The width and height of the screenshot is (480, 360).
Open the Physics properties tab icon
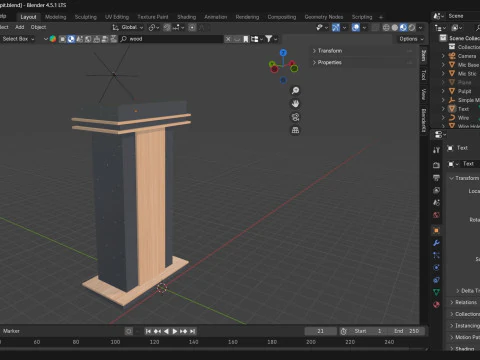[x=436, y=268]
